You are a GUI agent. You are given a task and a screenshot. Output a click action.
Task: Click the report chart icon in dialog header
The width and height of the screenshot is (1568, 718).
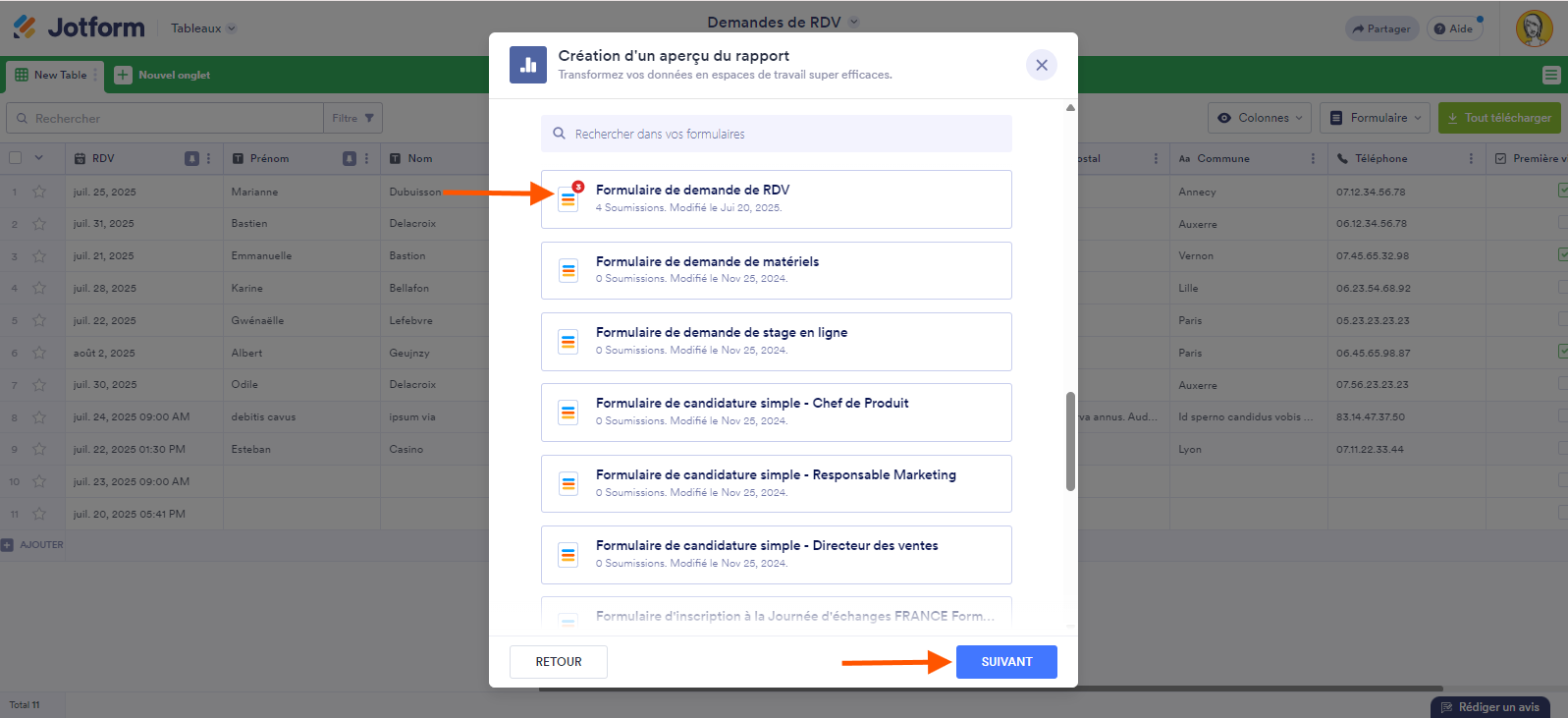coord(528,65)
